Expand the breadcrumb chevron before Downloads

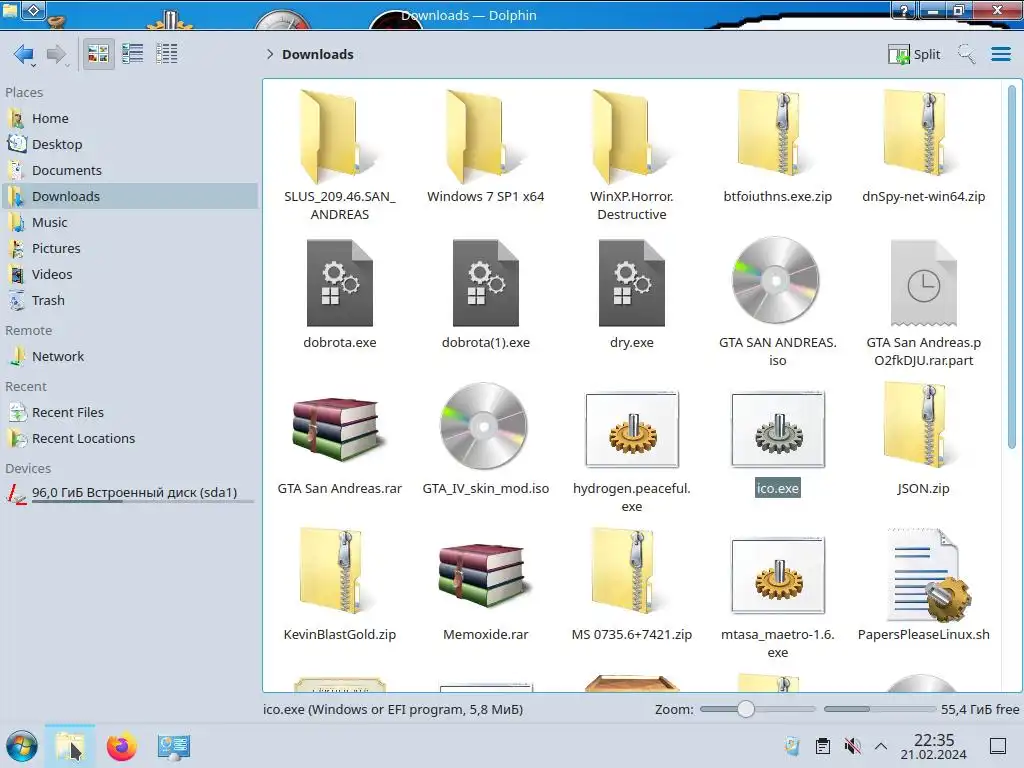click(270, 54)
